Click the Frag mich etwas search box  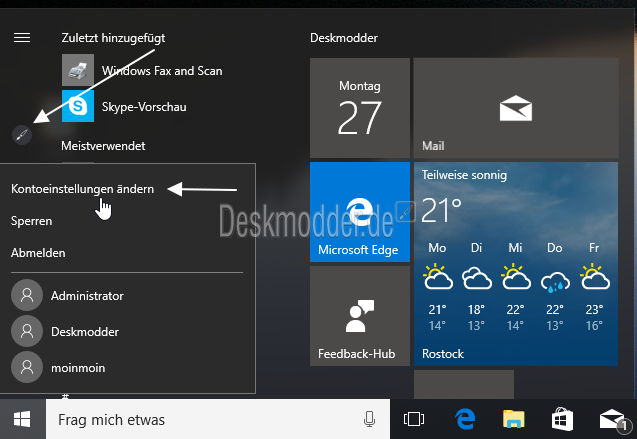218,419
